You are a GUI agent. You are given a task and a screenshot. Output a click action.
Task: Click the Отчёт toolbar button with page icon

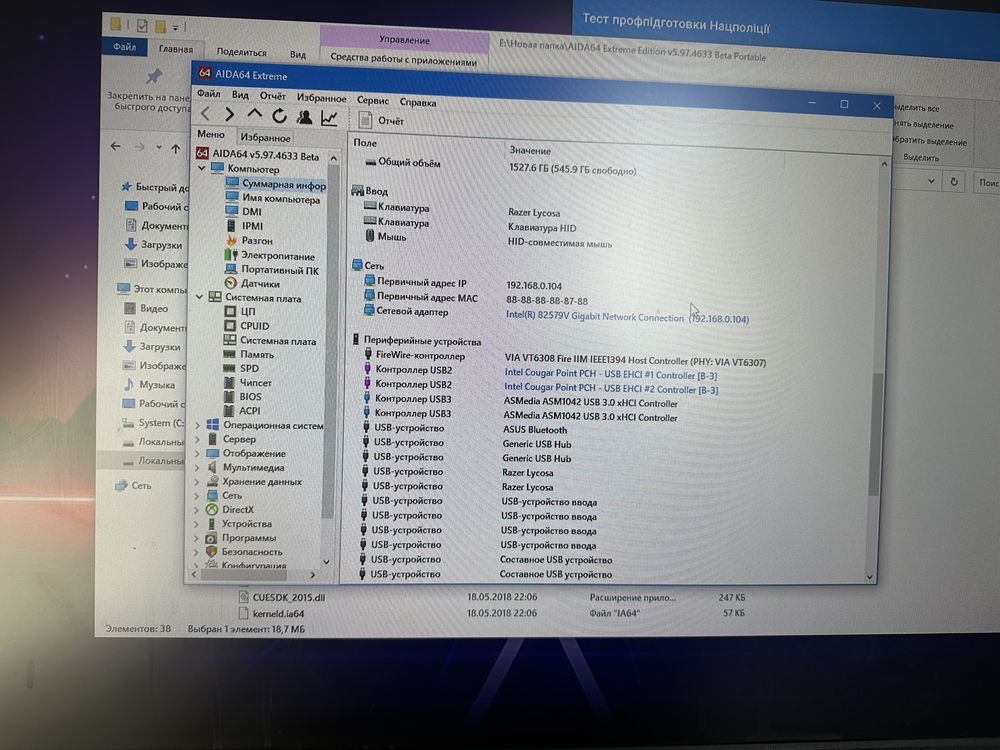(x=381, y=121)
